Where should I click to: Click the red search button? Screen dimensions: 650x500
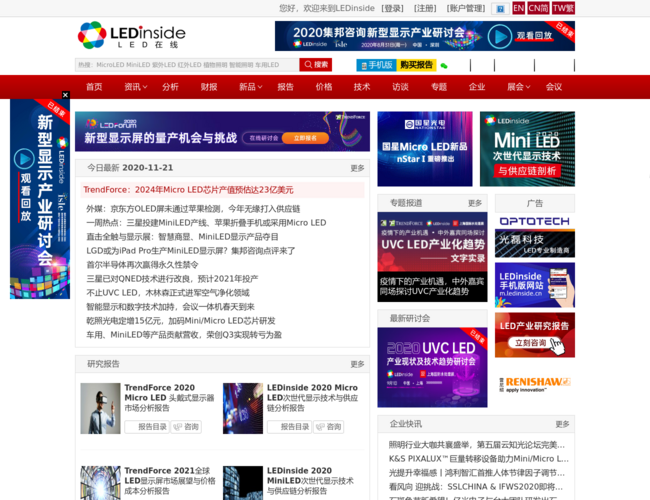[315, 65]
